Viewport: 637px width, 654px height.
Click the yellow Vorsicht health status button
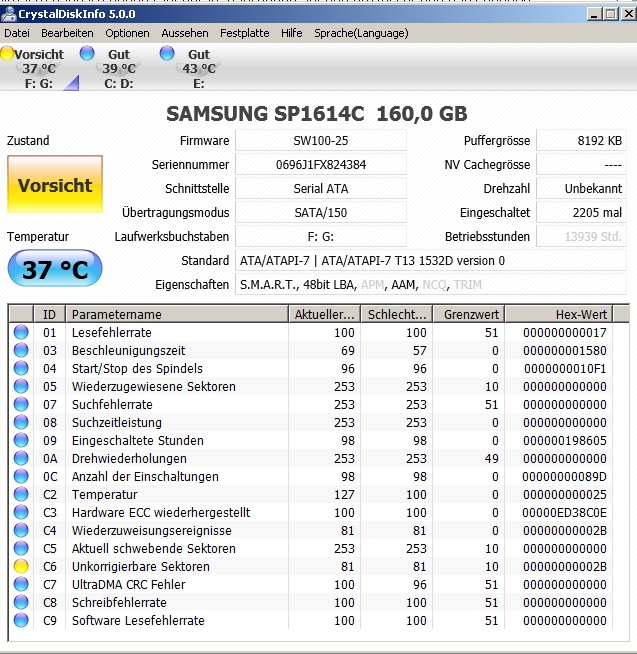[55, 184]
